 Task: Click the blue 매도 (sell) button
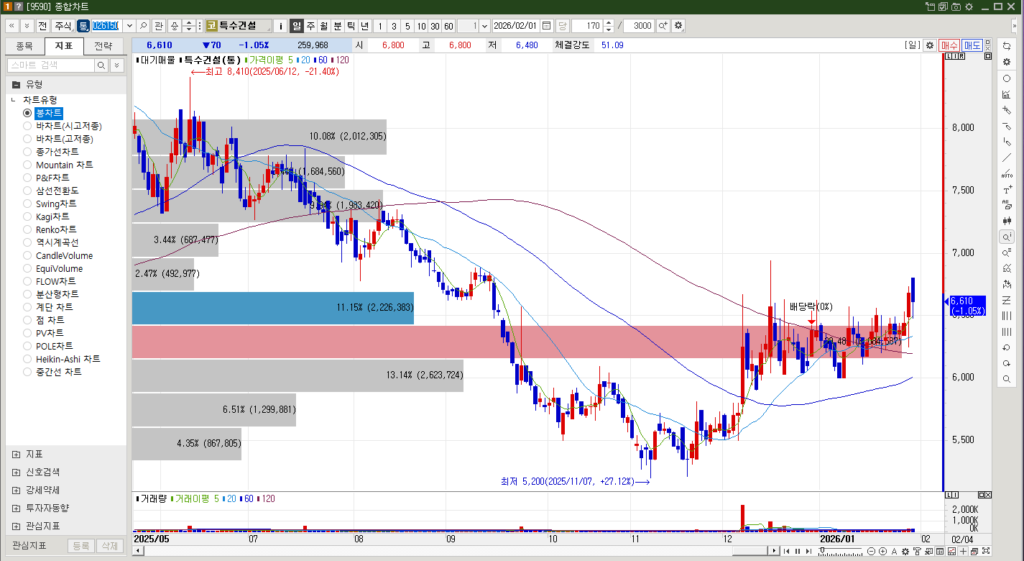click(972, 45)
